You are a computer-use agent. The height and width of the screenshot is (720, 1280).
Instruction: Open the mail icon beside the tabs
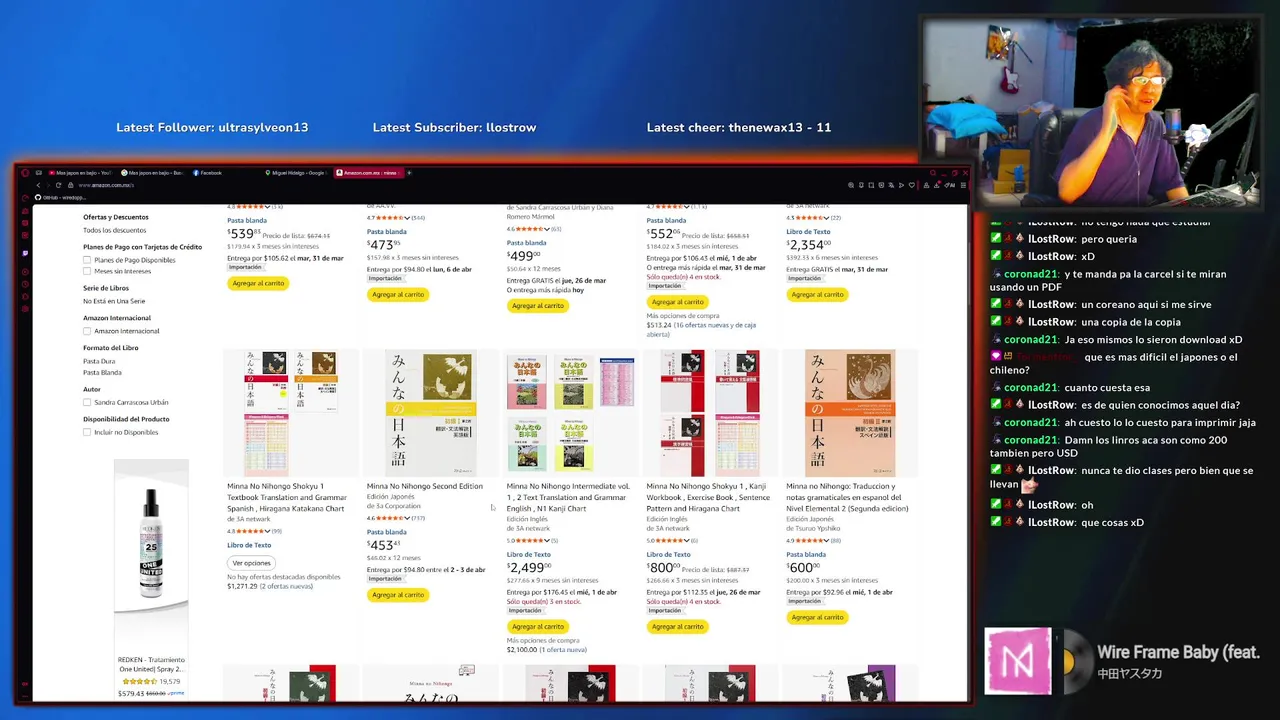click(39, 173)
